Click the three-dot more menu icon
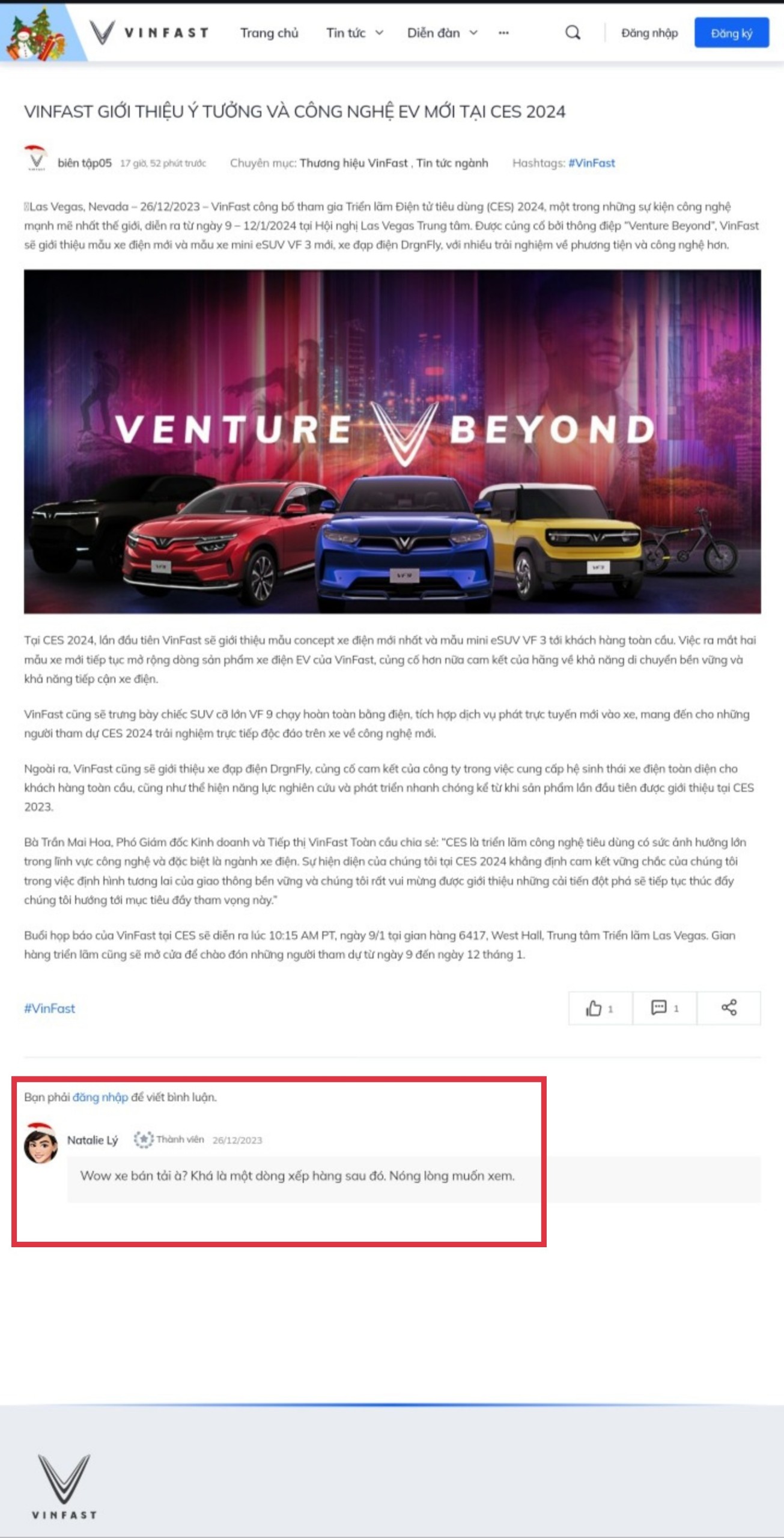The image size is (784, 1538). click(503, 33)
